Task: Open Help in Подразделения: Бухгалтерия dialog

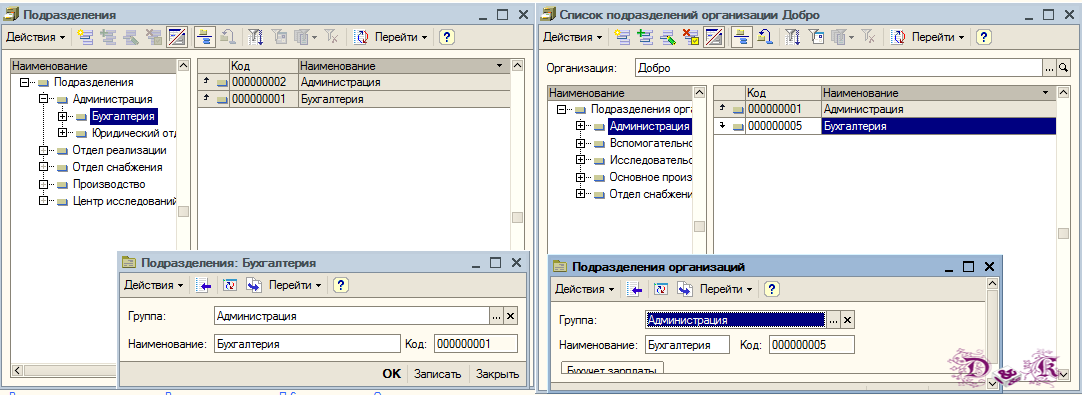Action: [x=340, y=285]
